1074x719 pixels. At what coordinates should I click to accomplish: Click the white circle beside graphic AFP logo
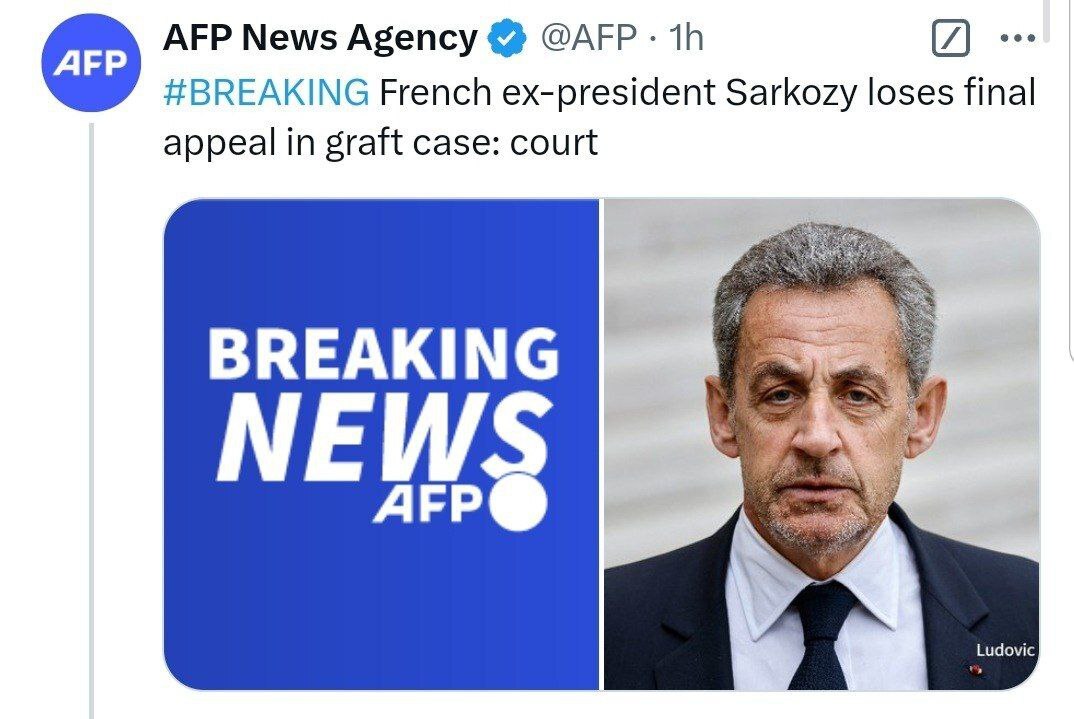(519, 503)
